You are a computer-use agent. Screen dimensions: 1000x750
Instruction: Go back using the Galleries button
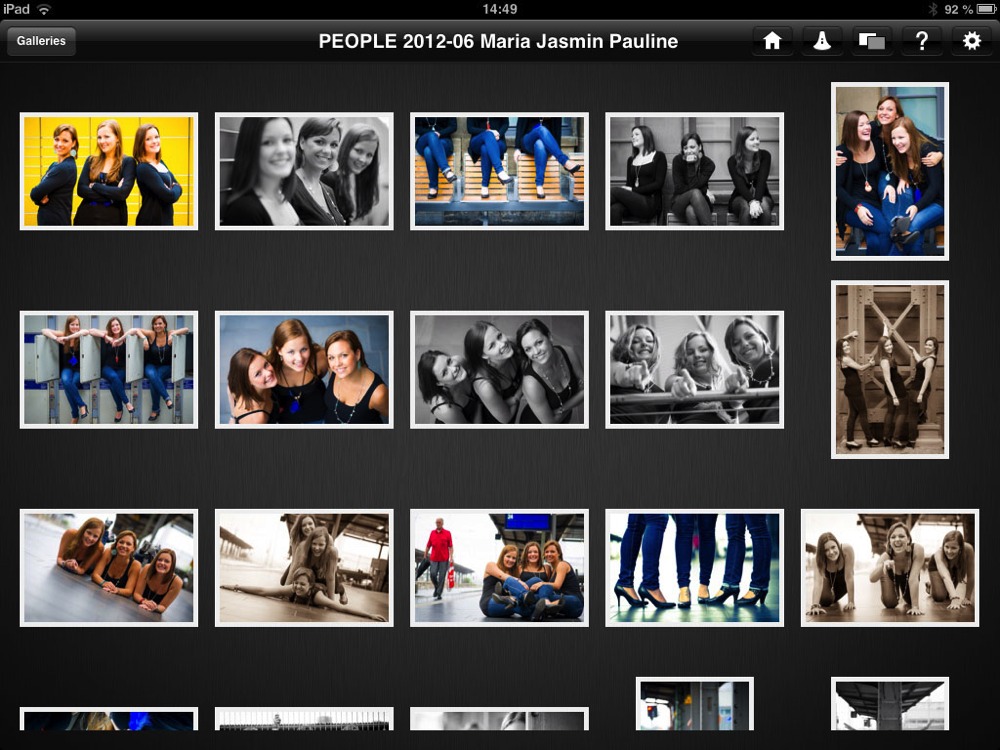41,41
